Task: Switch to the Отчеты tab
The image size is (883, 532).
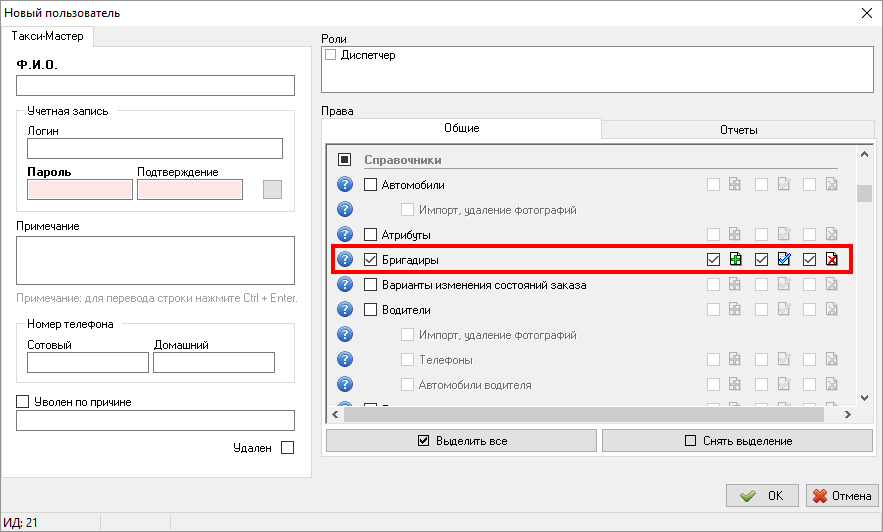Action: 738,130
